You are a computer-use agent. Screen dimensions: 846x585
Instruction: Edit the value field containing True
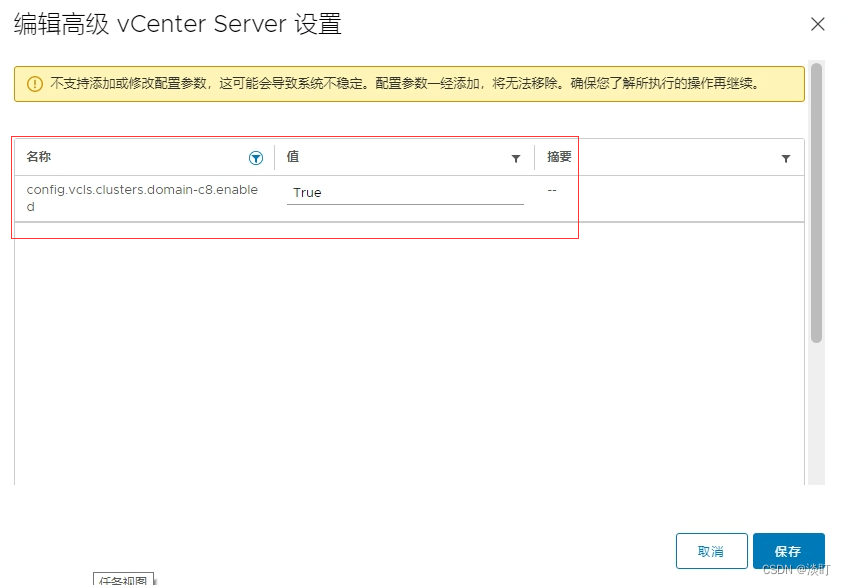point(405,193)
